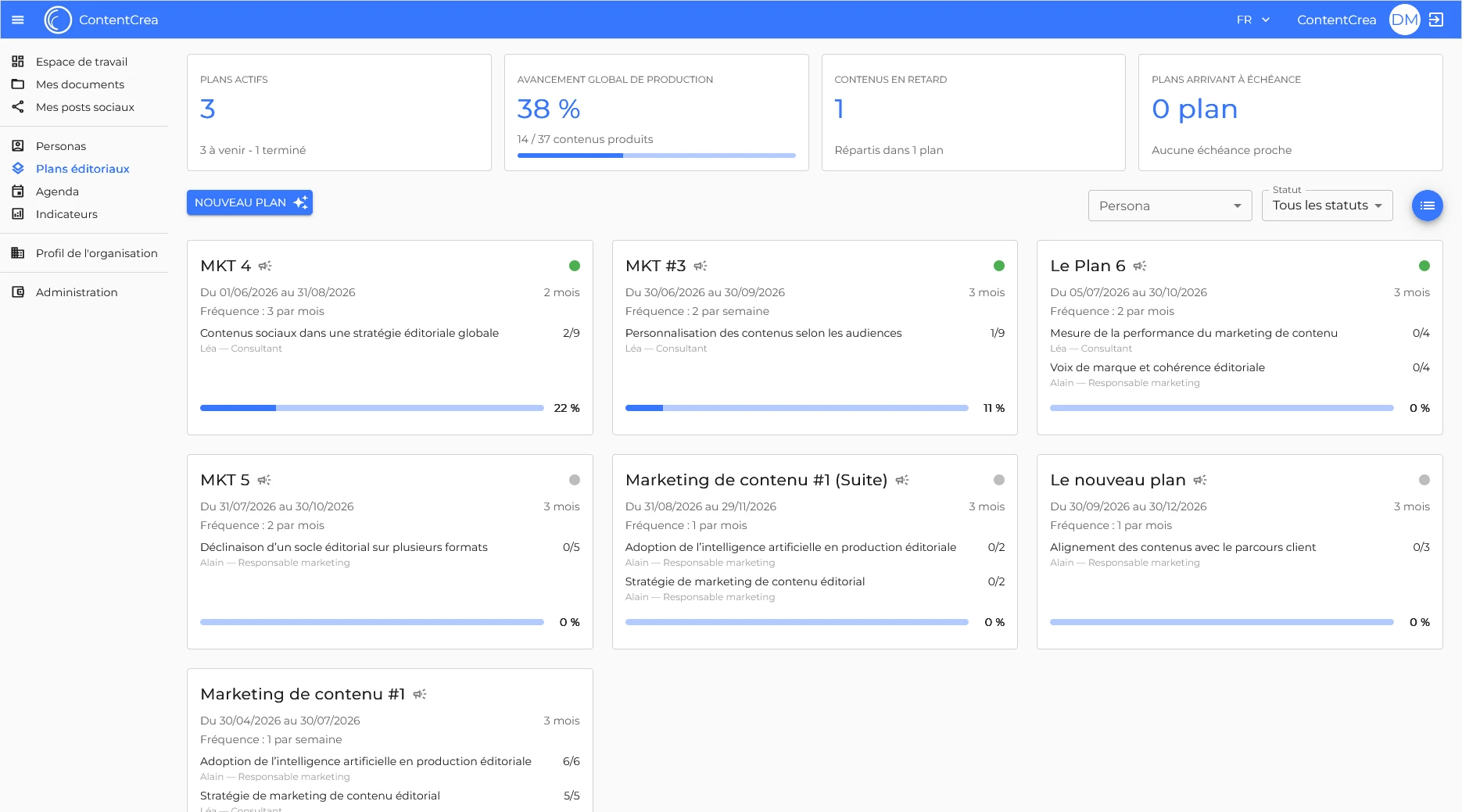Click megaphone icon next to MKT #3
The width and height of the screenshot is (1462, 812).
(x=701, y=266)
